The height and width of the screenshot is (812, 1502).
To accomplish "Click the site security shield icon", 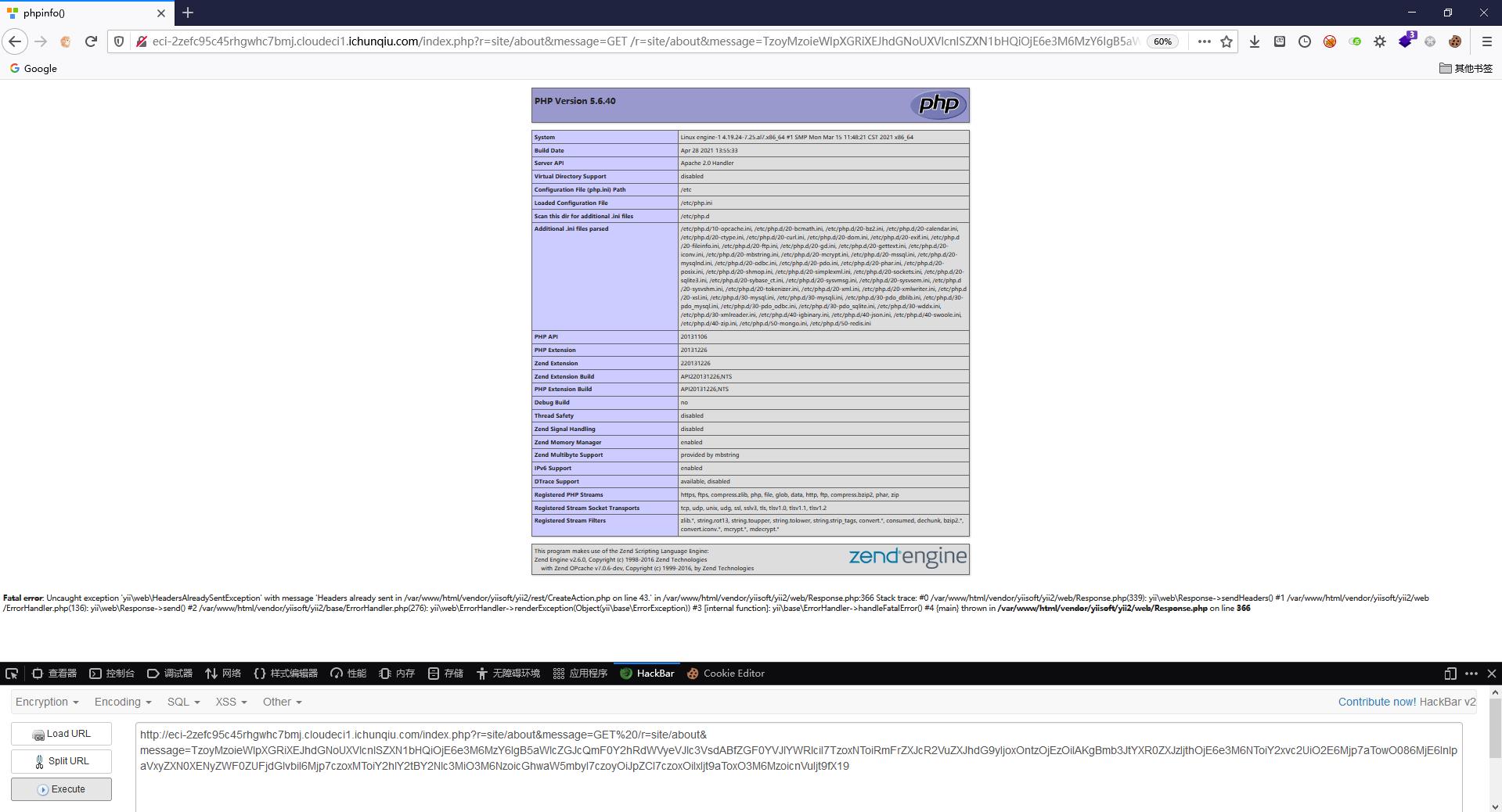I will coord(119,41).
